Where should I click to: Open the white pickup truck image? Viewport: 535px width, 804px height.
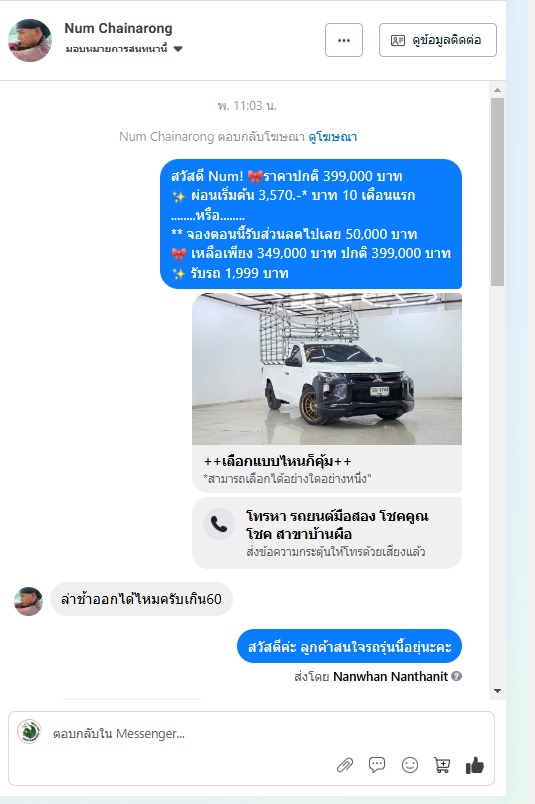click(x=327, y=369)
